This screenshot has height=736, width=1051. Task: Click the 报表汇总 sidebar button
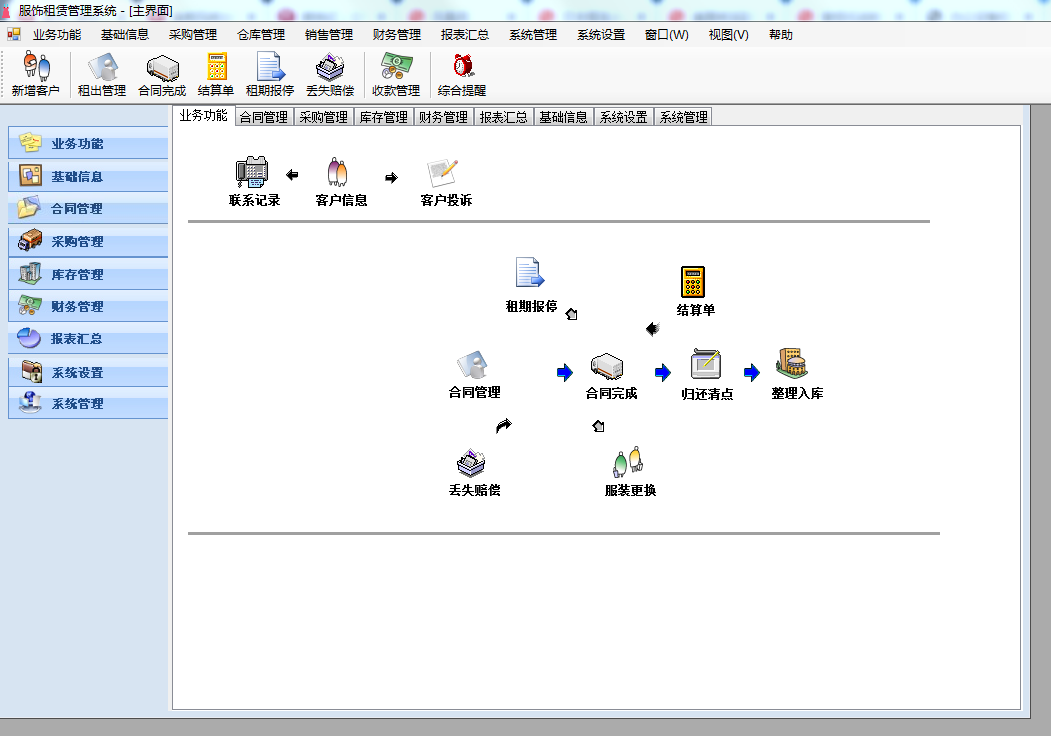click(88, 339)
